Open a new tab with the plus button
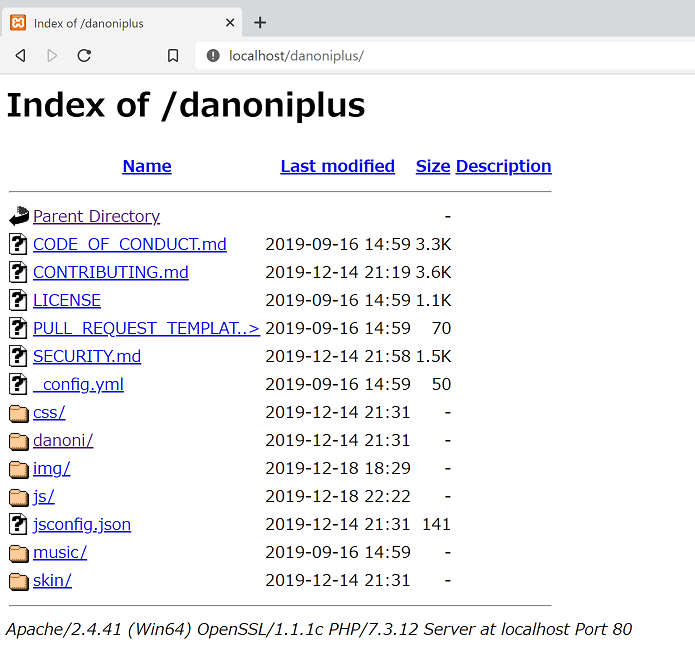 260,23
